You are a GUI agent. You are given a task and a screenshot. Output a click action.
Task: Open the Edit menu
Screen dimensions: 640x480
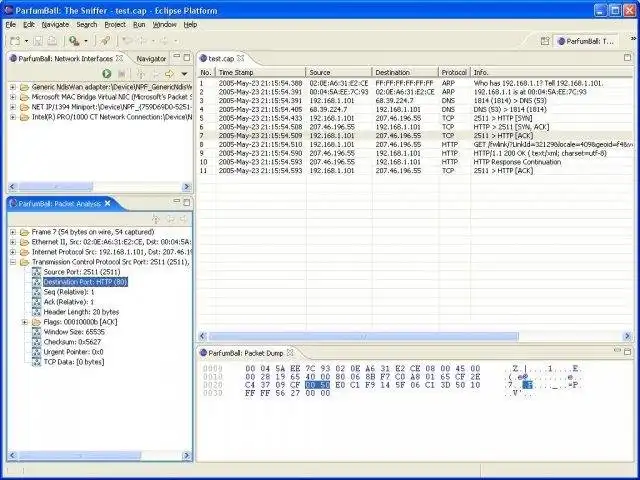[29, 24]
